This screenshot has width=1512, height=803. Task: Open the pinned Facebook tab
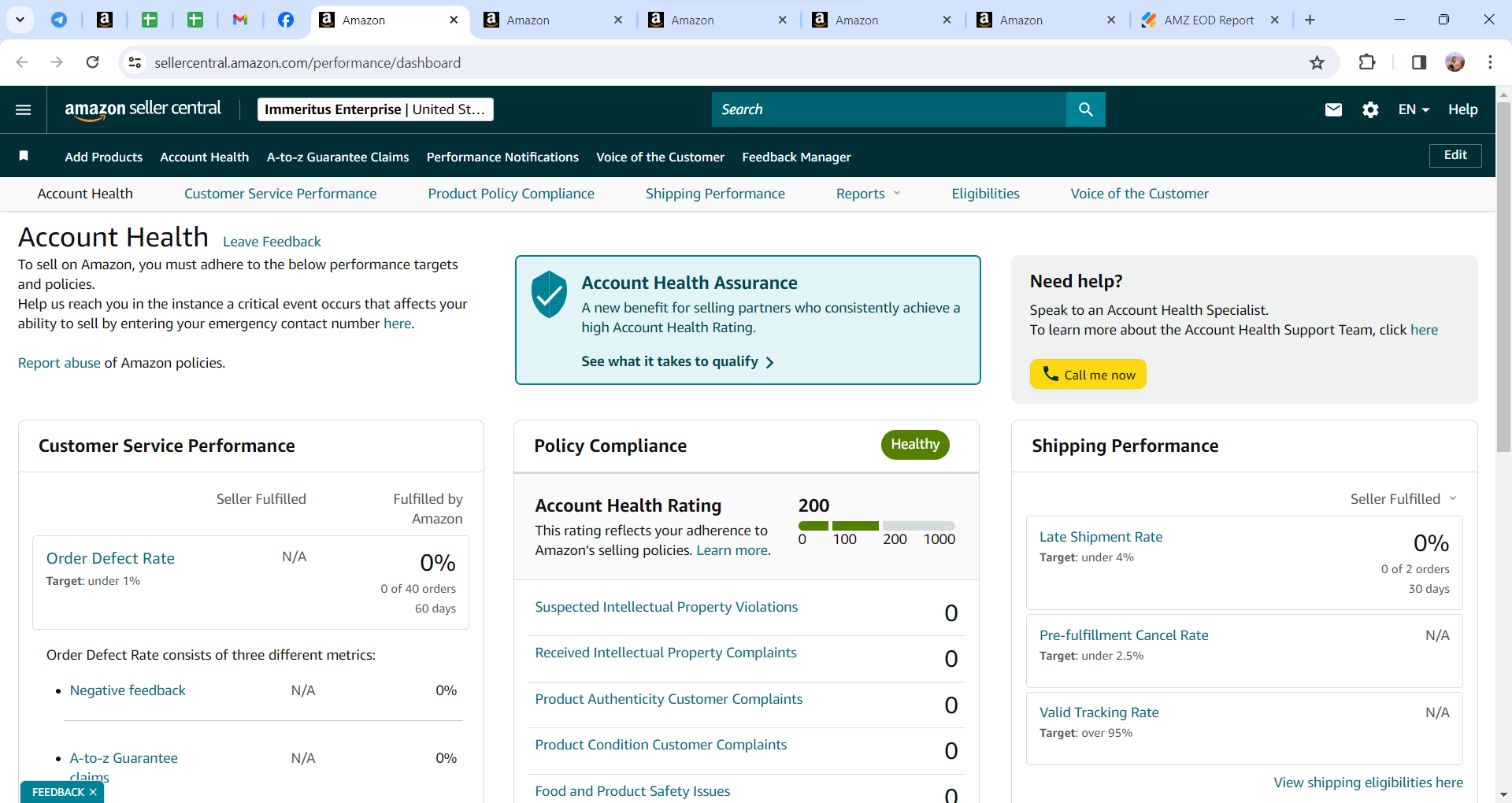tap(286, 20)
